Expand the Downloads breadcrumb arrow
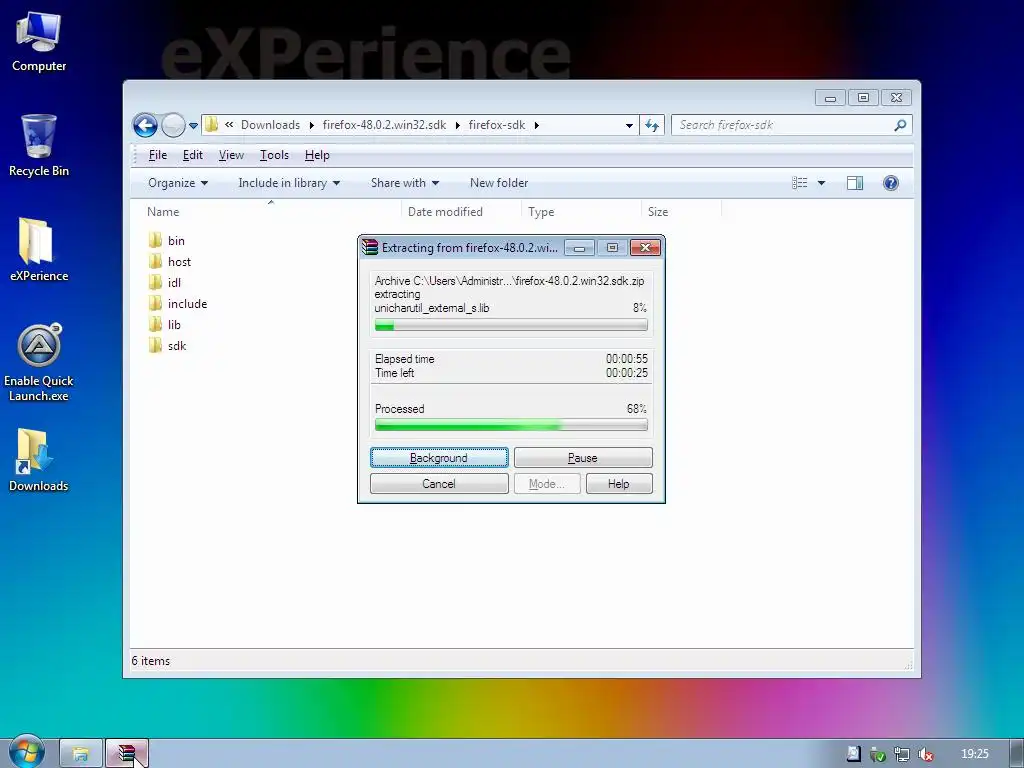Viewport: 1024px width, 768px height. click(x=312, y=125)
